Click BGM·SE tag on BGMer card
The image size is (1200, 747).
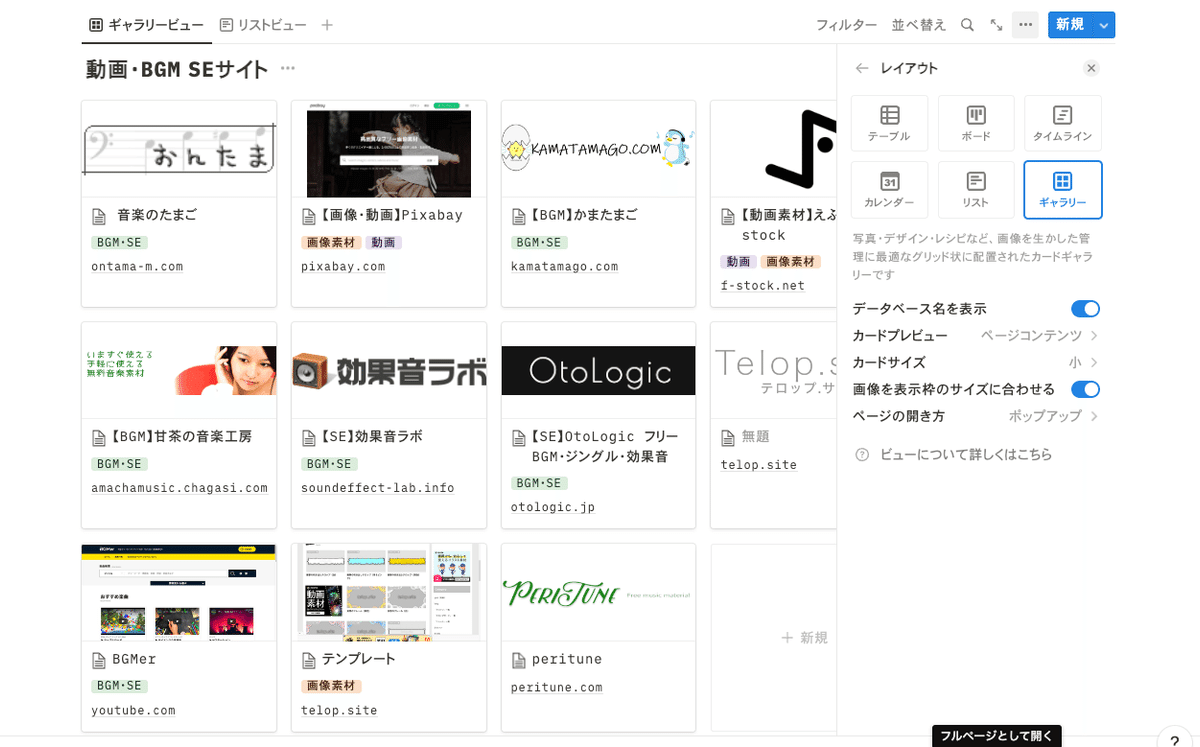(x=119, y=687)
